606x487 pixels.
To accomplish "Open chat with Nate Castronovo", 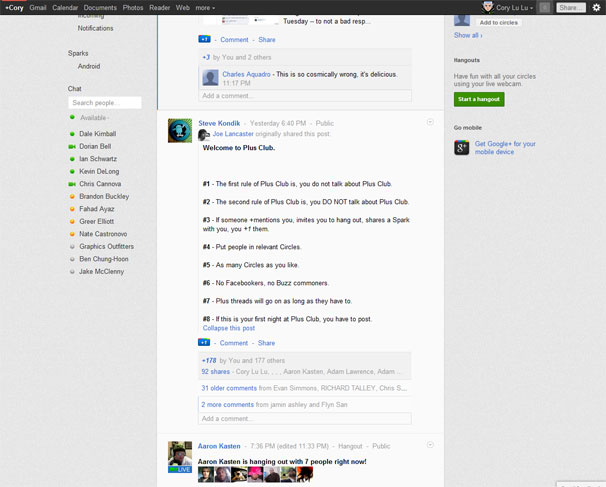I will point(103,234).
